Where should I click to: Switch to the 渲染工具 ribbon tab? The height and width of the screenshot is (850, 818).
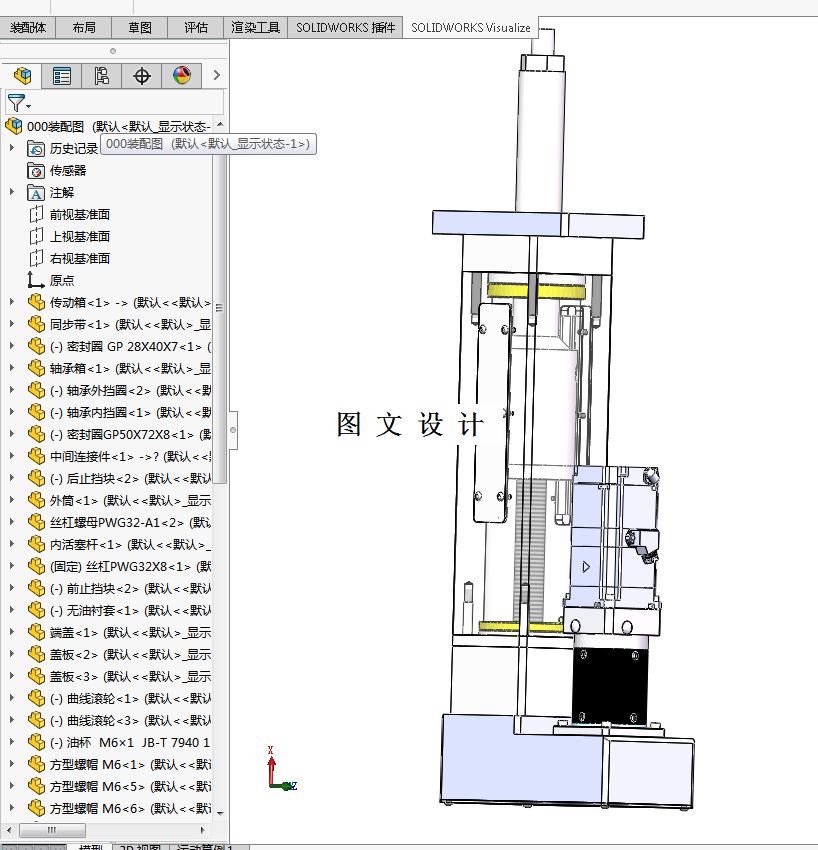pos(255,28)
